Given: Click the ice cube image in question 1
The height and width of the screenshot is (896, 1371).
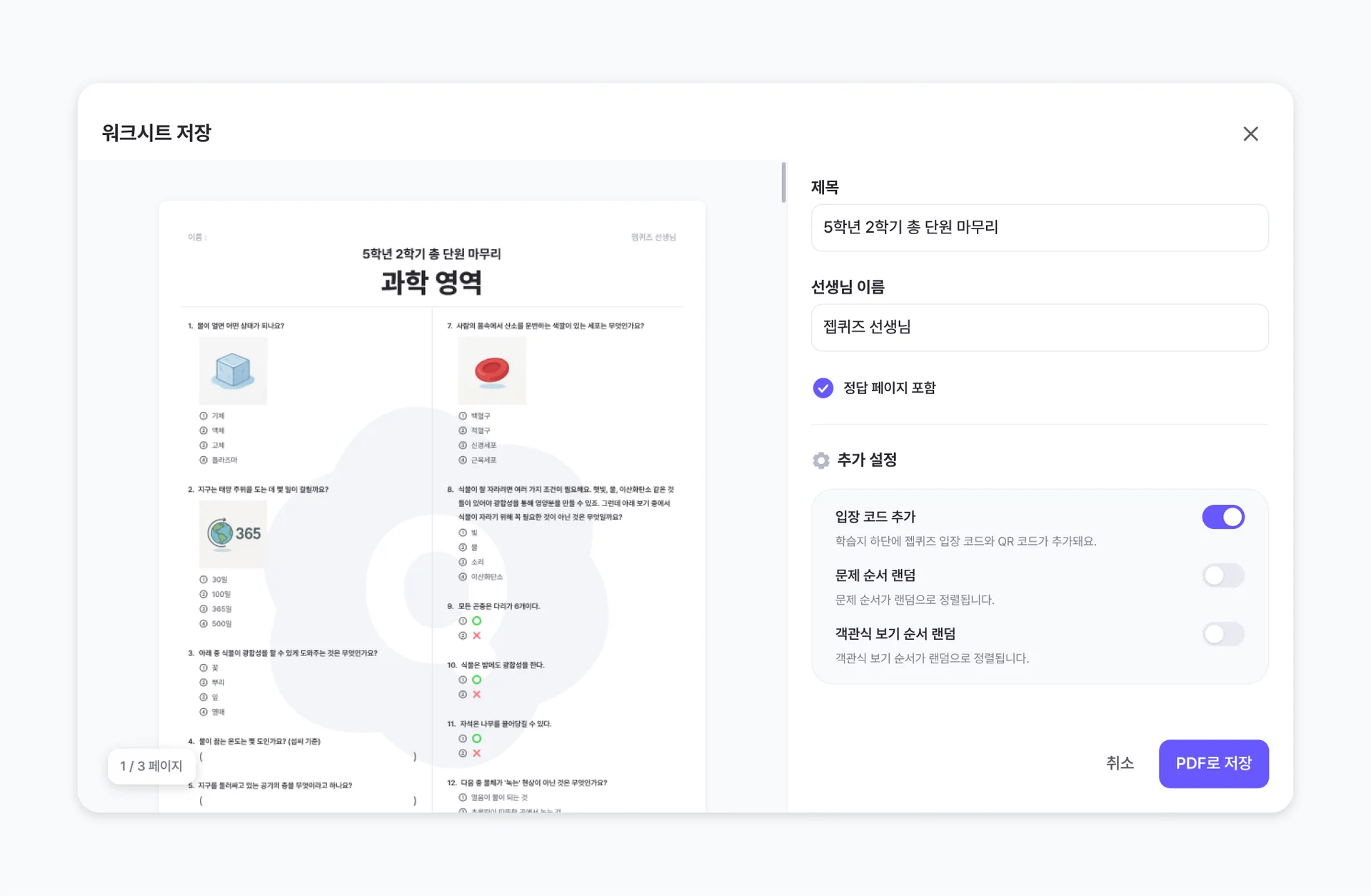Looking at the screenshot, I should (233, 370).
